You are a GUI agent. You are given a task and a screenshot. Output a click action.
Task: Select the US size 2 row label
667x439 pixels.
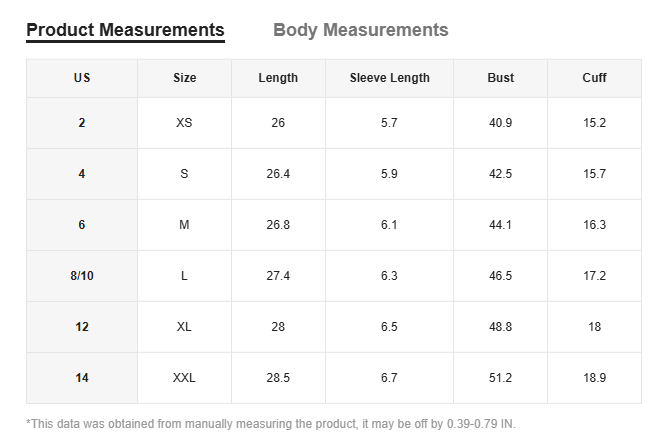pyautogui.click(x=82, y=123)
